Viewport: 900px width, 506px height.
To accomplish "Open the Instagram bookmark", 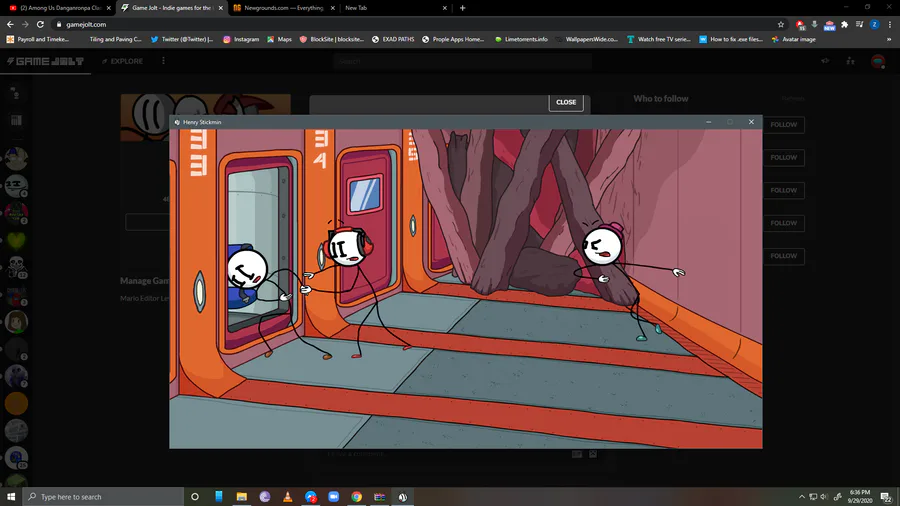I will click(241, 39).
